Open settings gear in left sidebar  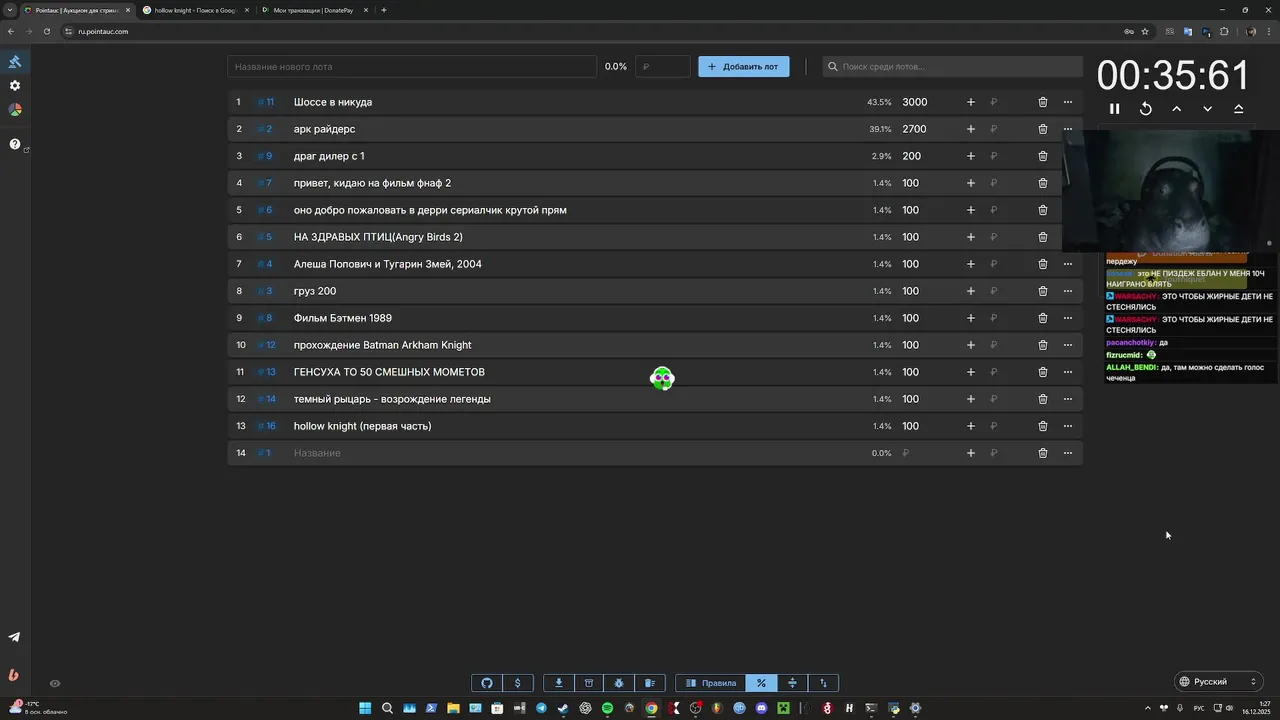point(15,86)
